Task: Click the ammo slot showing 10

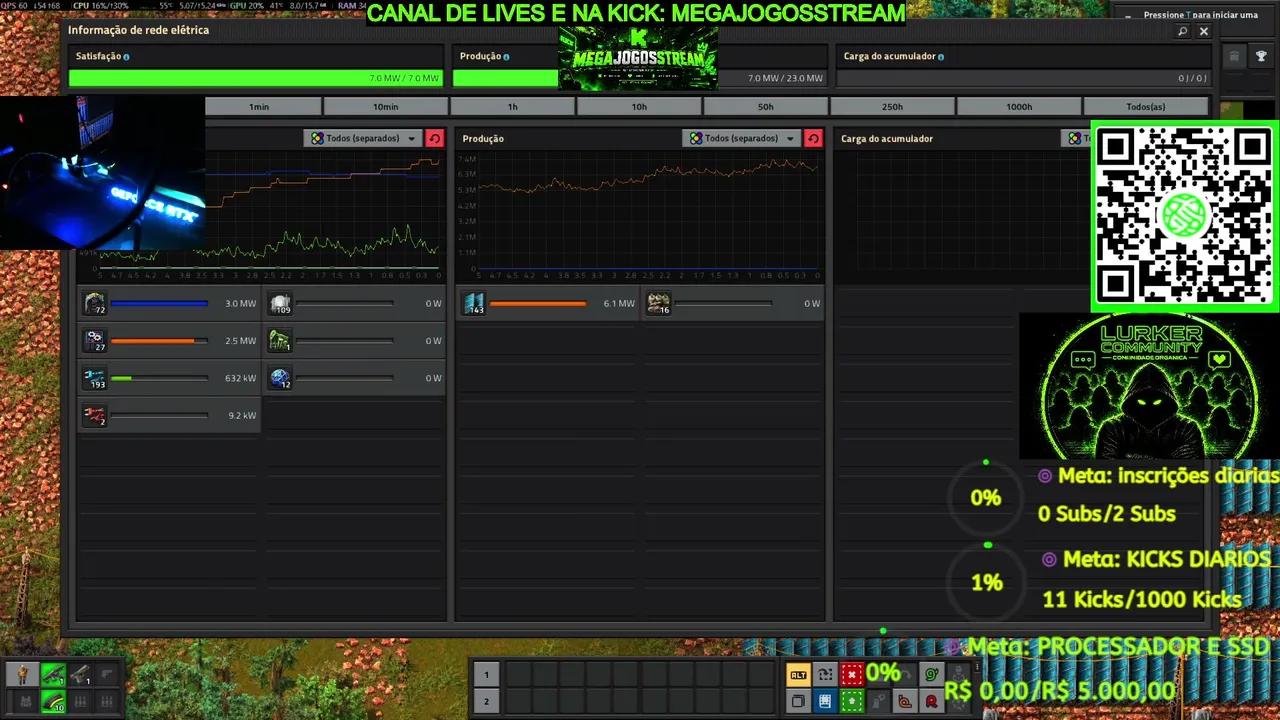Action: click(x=53, y=701)
